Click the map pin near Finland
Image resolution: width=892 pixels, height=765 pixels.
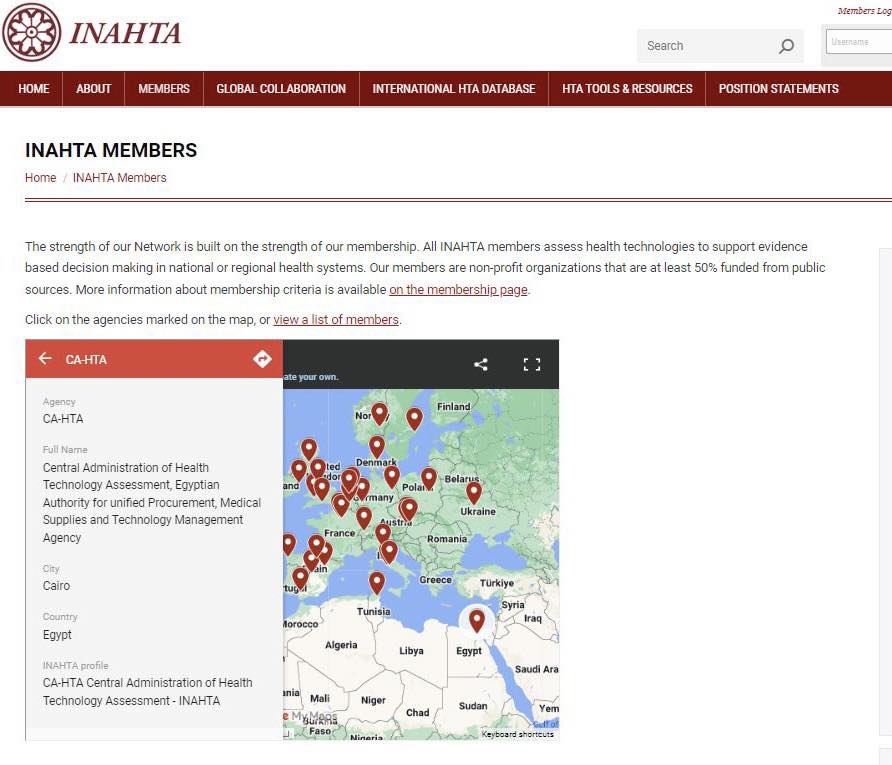(x=414, y=418)
